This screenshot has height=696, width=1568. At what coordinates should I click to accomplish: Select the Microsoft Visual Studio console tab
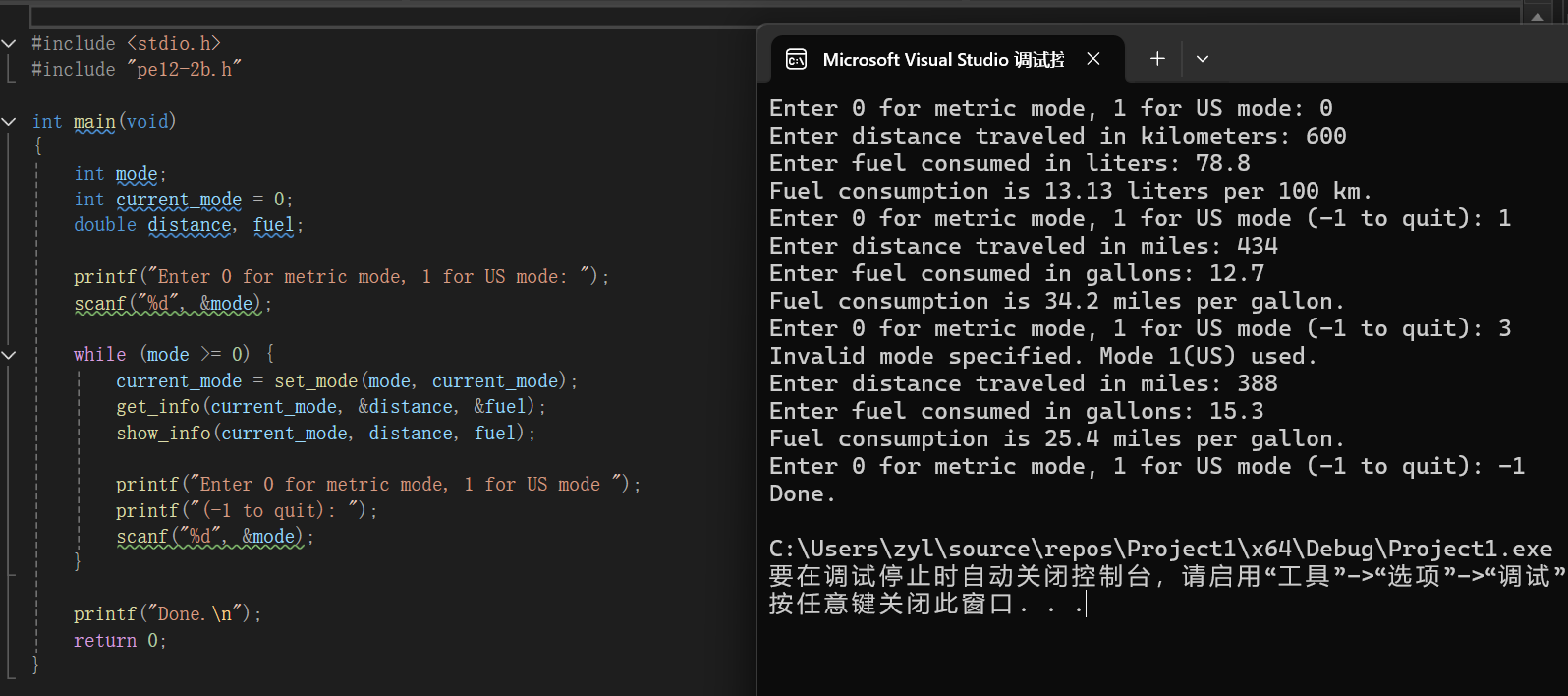pyautogui.click(x=942, y=60)
